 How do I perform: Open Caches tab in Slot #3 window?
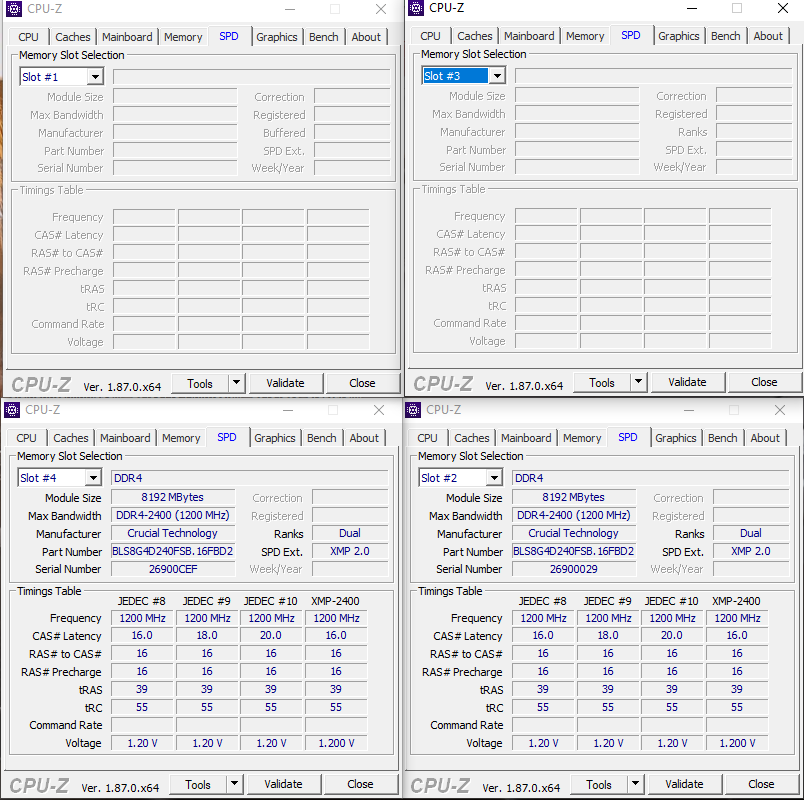[x=475, y=36]
